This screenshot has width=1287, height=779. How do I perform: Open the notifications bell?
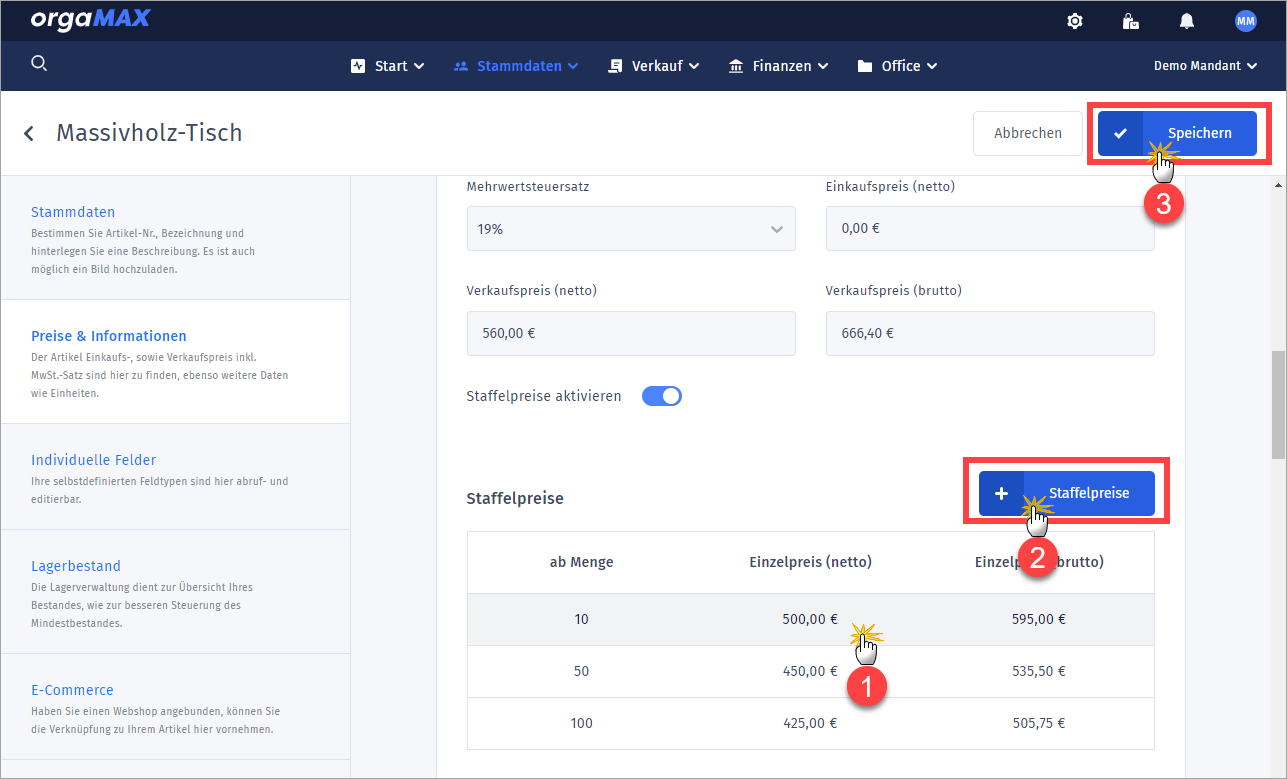(1187, 21)
